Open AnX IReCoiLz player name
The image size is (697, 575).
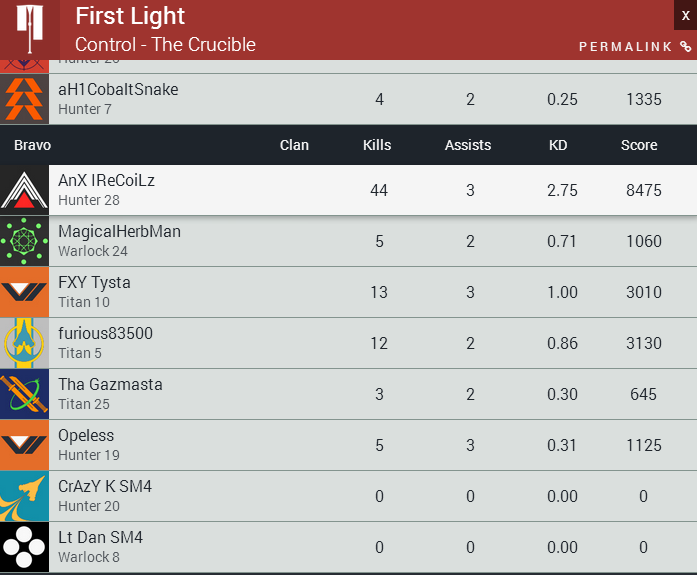click(x=106, y=180)
